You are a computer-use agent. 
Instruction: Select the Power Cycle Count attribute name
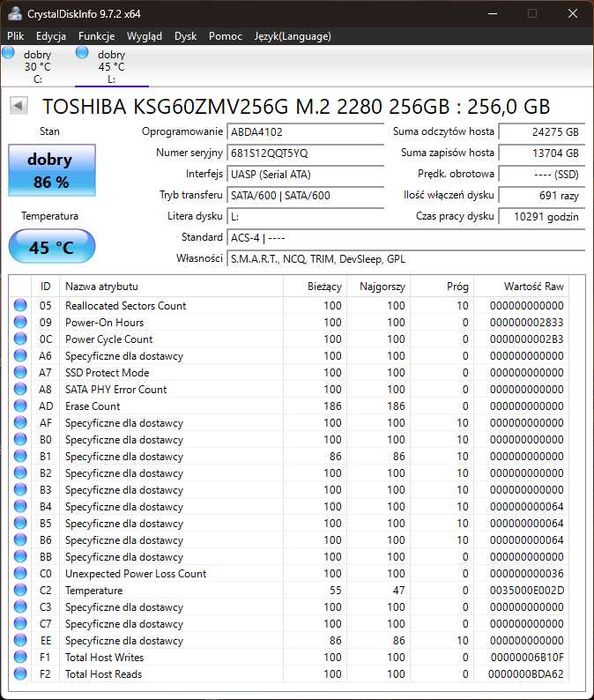(x=109, y=339)
